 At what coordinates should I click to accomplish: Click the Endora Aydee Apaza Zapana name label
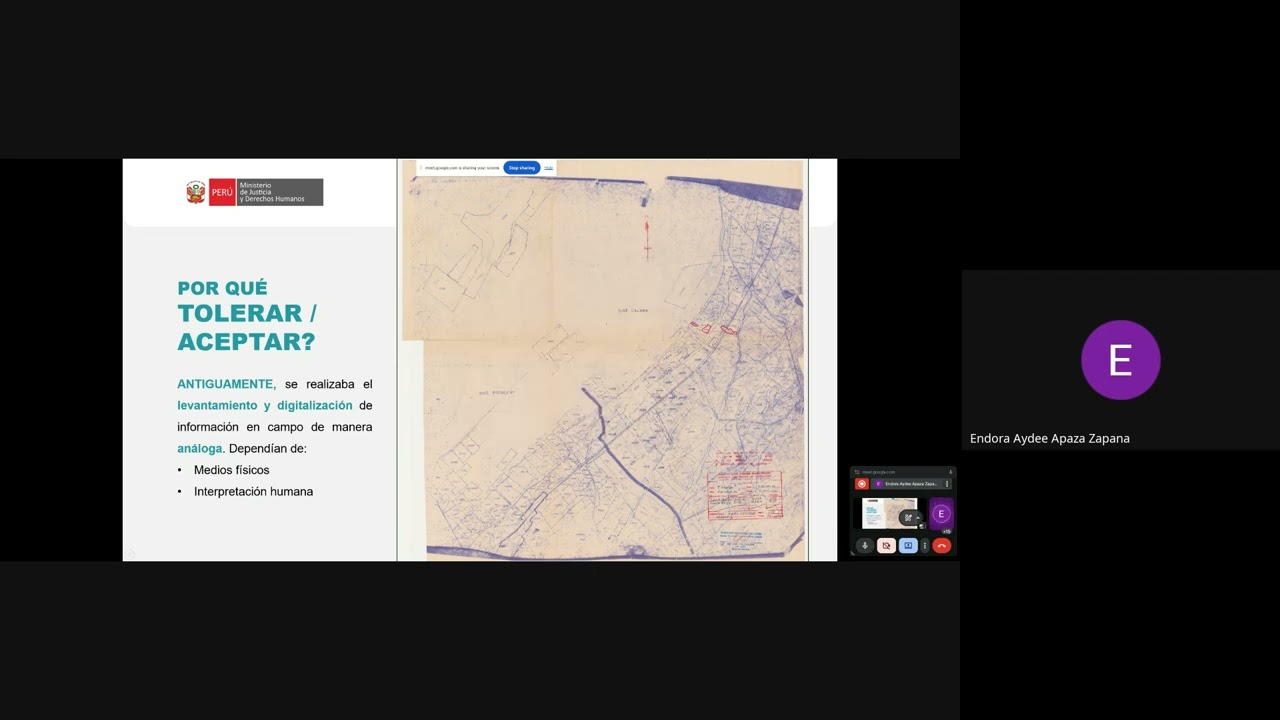point(1050,438)
